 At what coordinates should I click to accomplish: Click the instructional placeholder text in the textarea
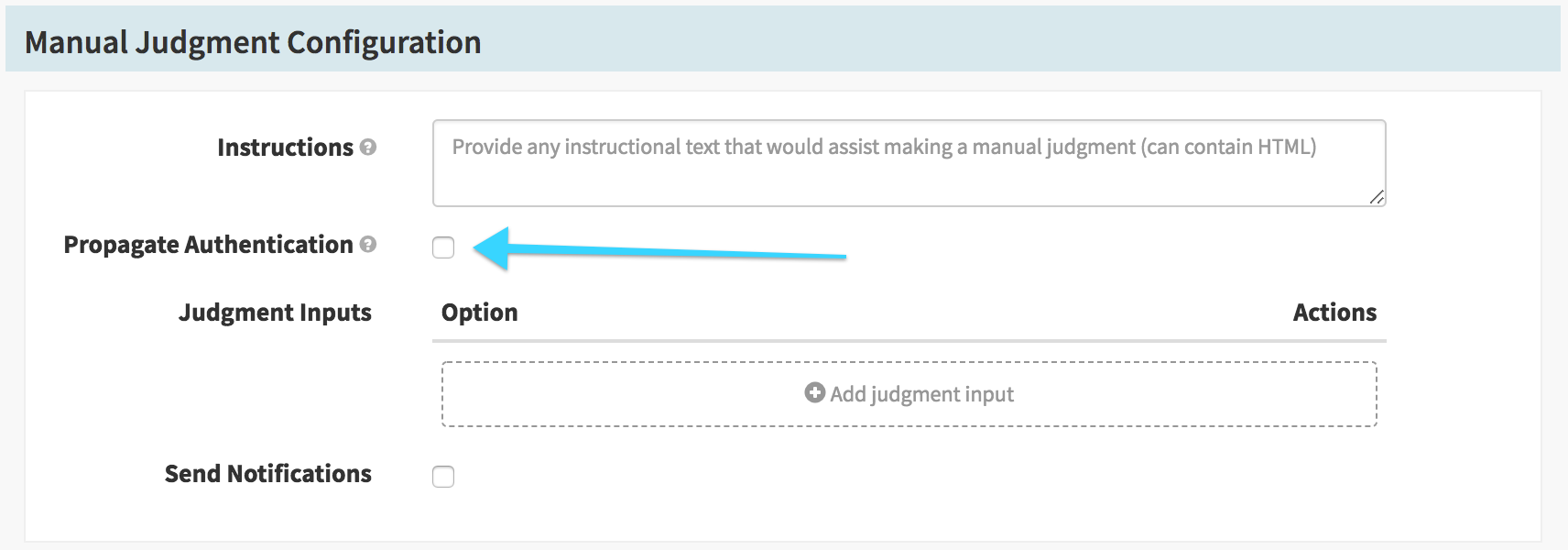[883, 147]
